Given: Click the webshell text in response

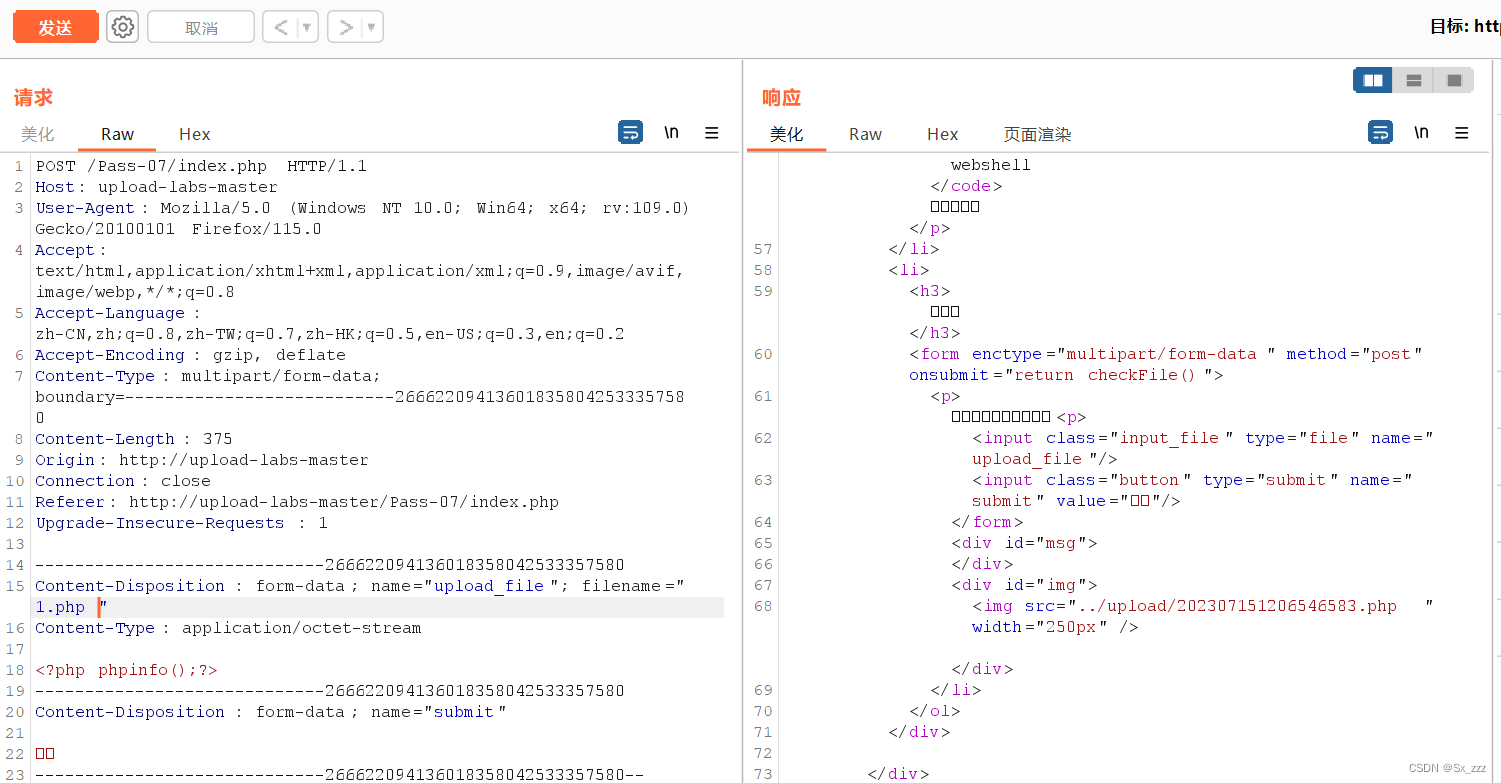Looking at the screenshot, I should (991, 165).
